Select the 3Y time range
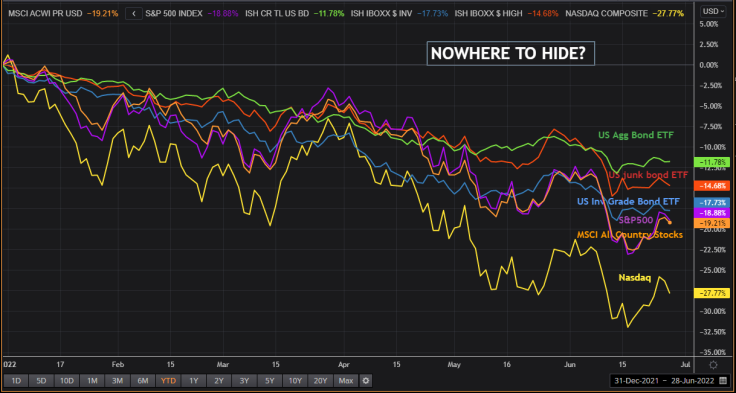This screenshot has height=393, width=736. (x=244, y=380)
